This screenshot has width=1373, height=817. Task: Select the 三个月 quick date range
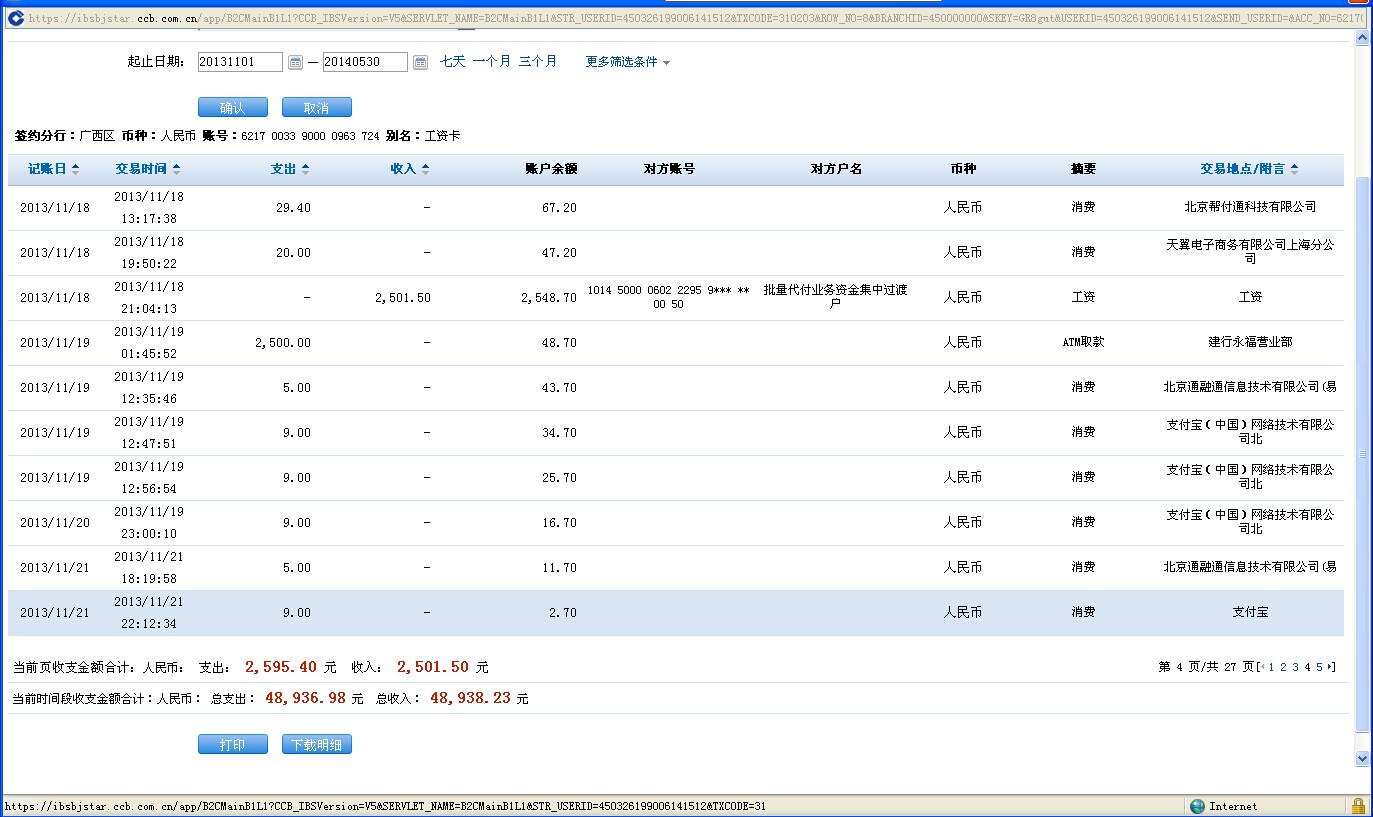pos(537,62)
